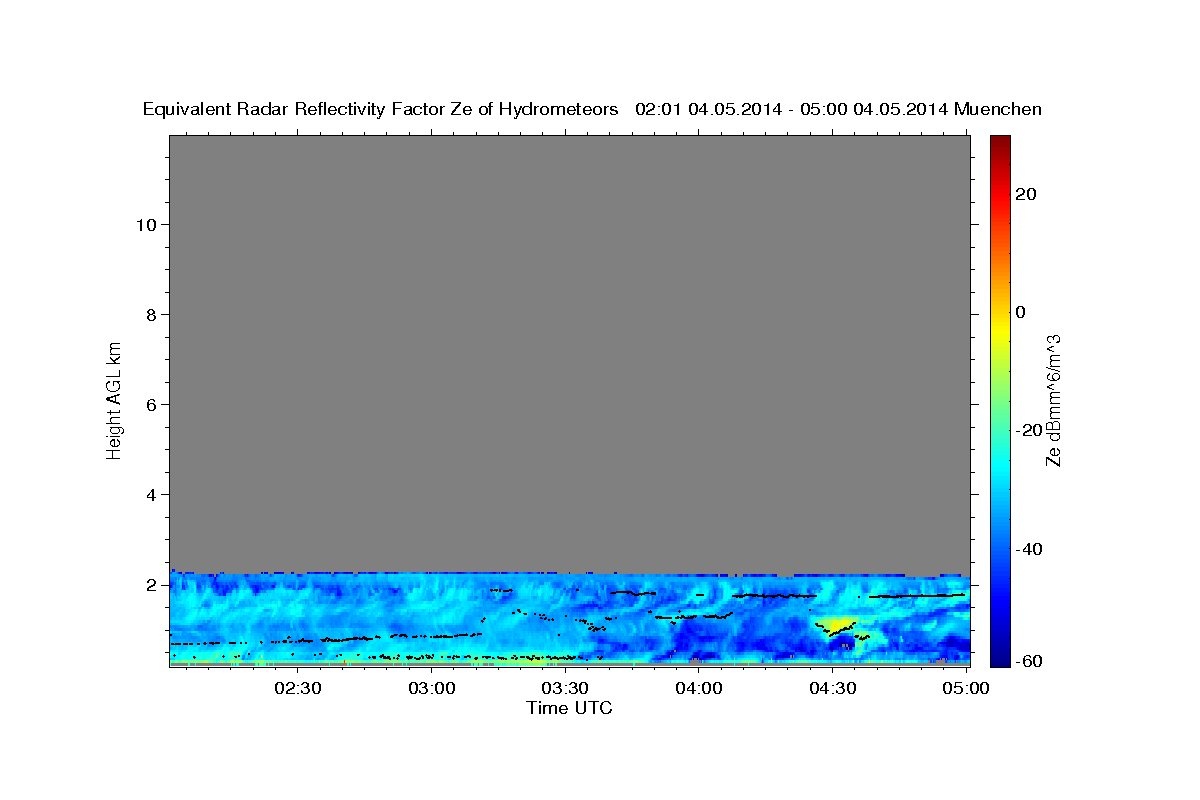Click the height tick label '4'
Screen dimensions: 1200x800
point(151,494)
